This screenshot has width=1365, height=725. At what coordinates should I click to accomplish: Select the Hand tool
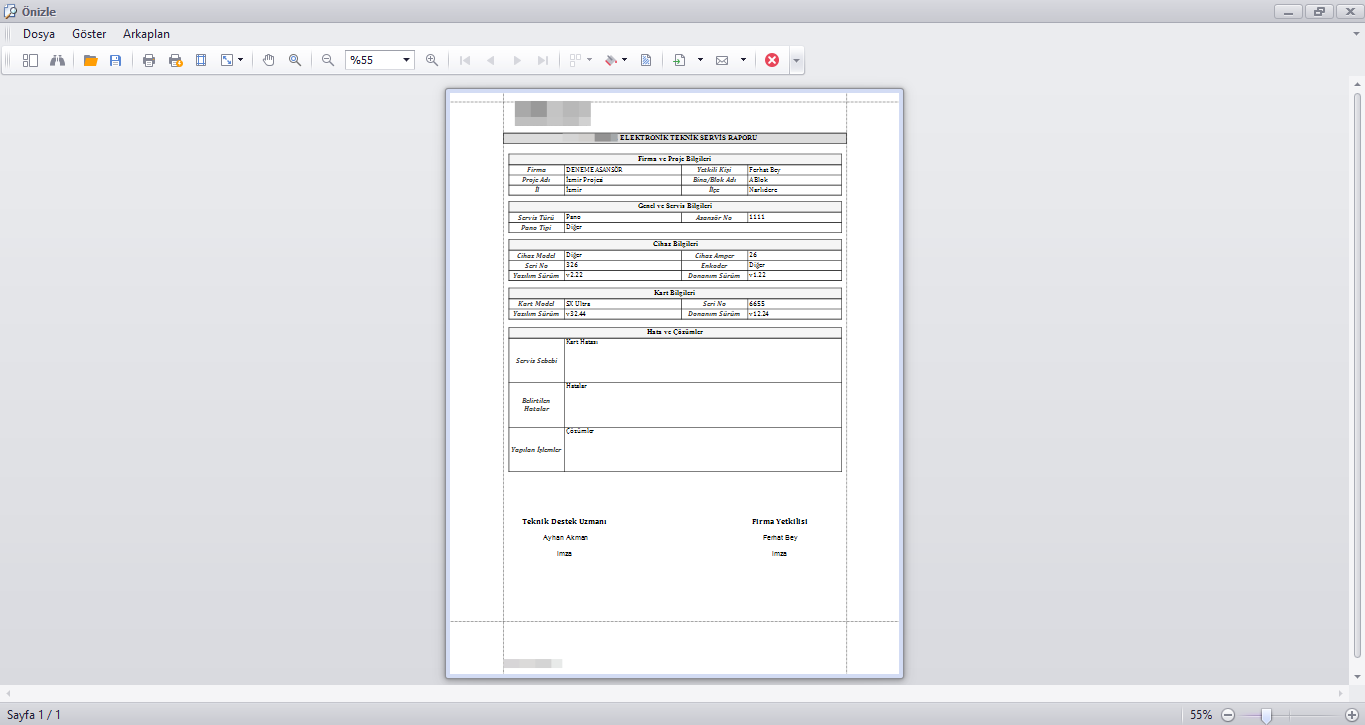(269, 60)
